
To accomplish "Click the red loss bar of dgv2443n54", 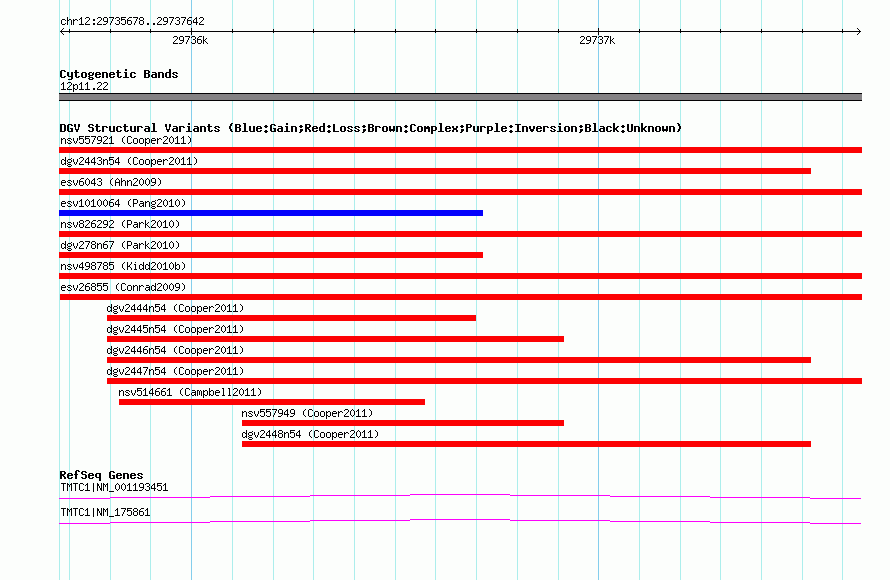I will click(435, 171).
